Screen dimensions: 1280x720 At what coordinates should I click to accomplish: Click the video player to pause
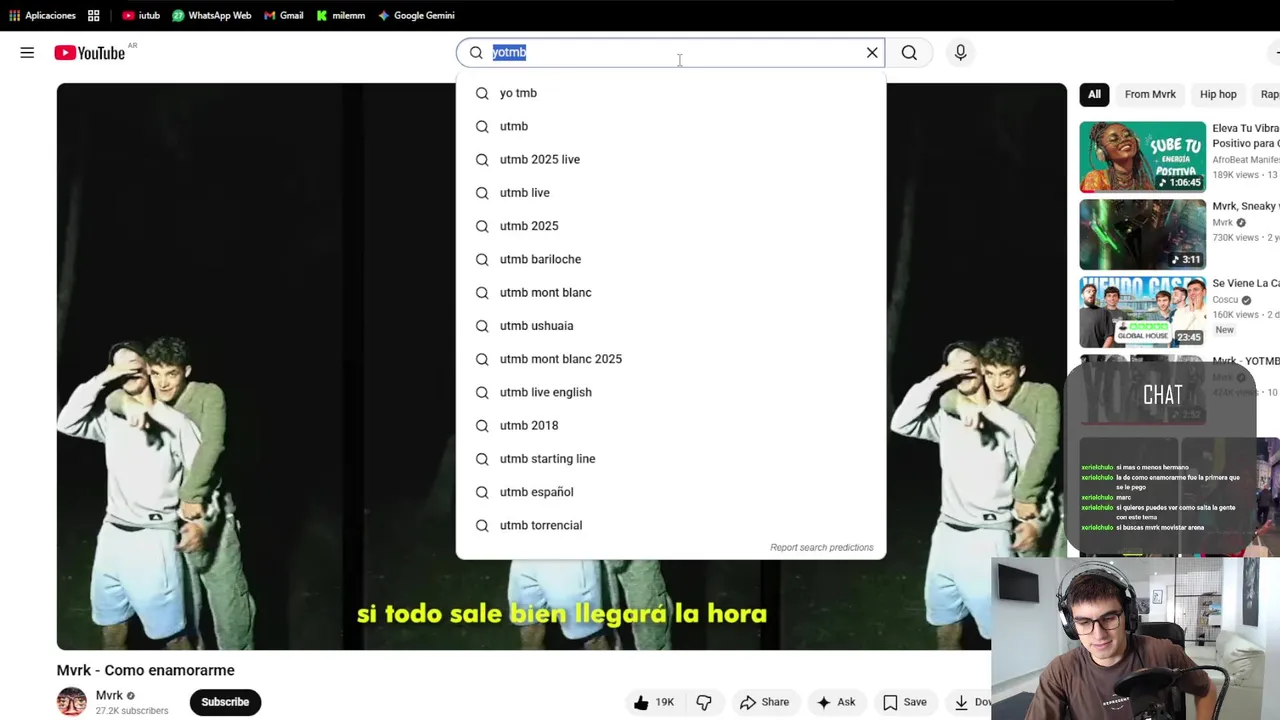click(256, 366)
